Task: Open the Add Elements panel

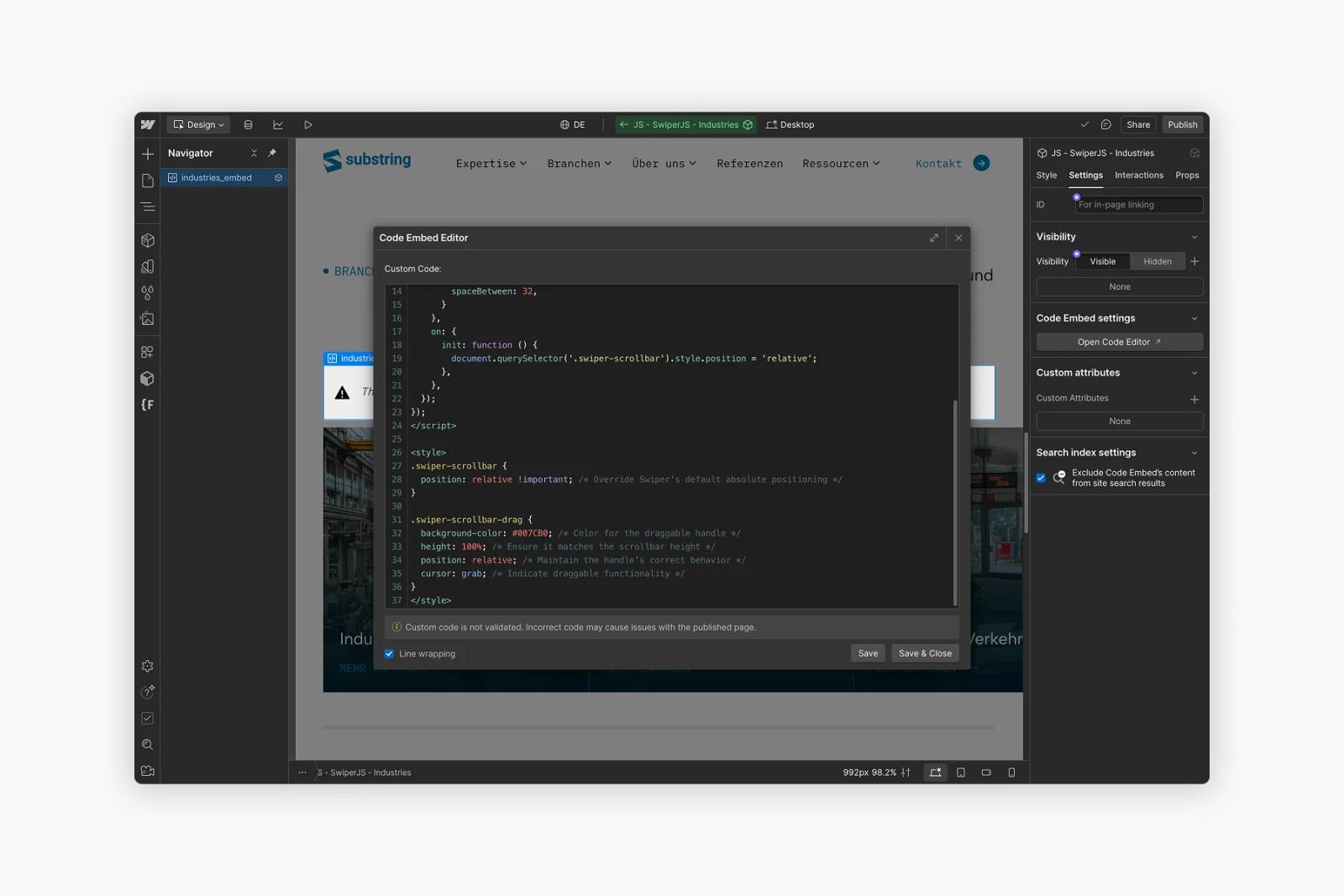Action: pos(148,154)
